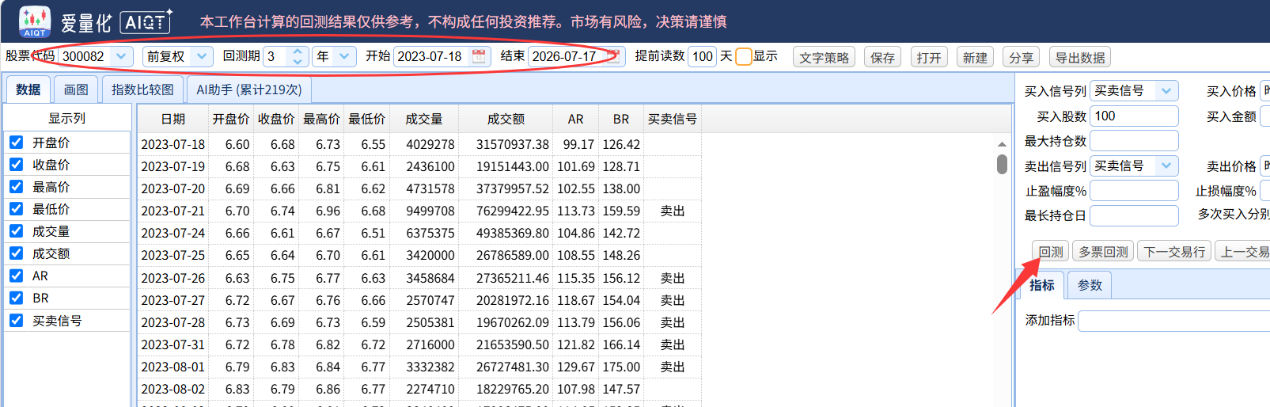Click the 止盈幅度% input field
The width and height of the screenshot is (1270, 407).
1134,190
